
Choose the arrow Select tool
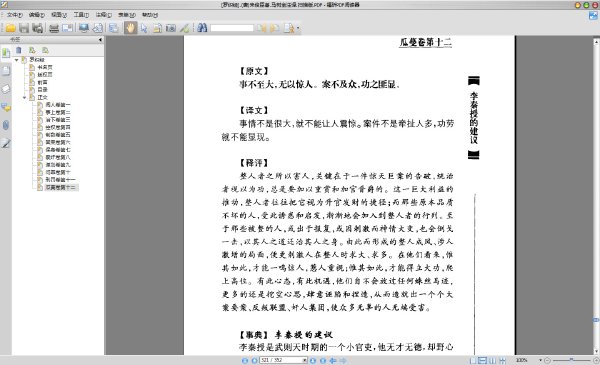[144, 28]
